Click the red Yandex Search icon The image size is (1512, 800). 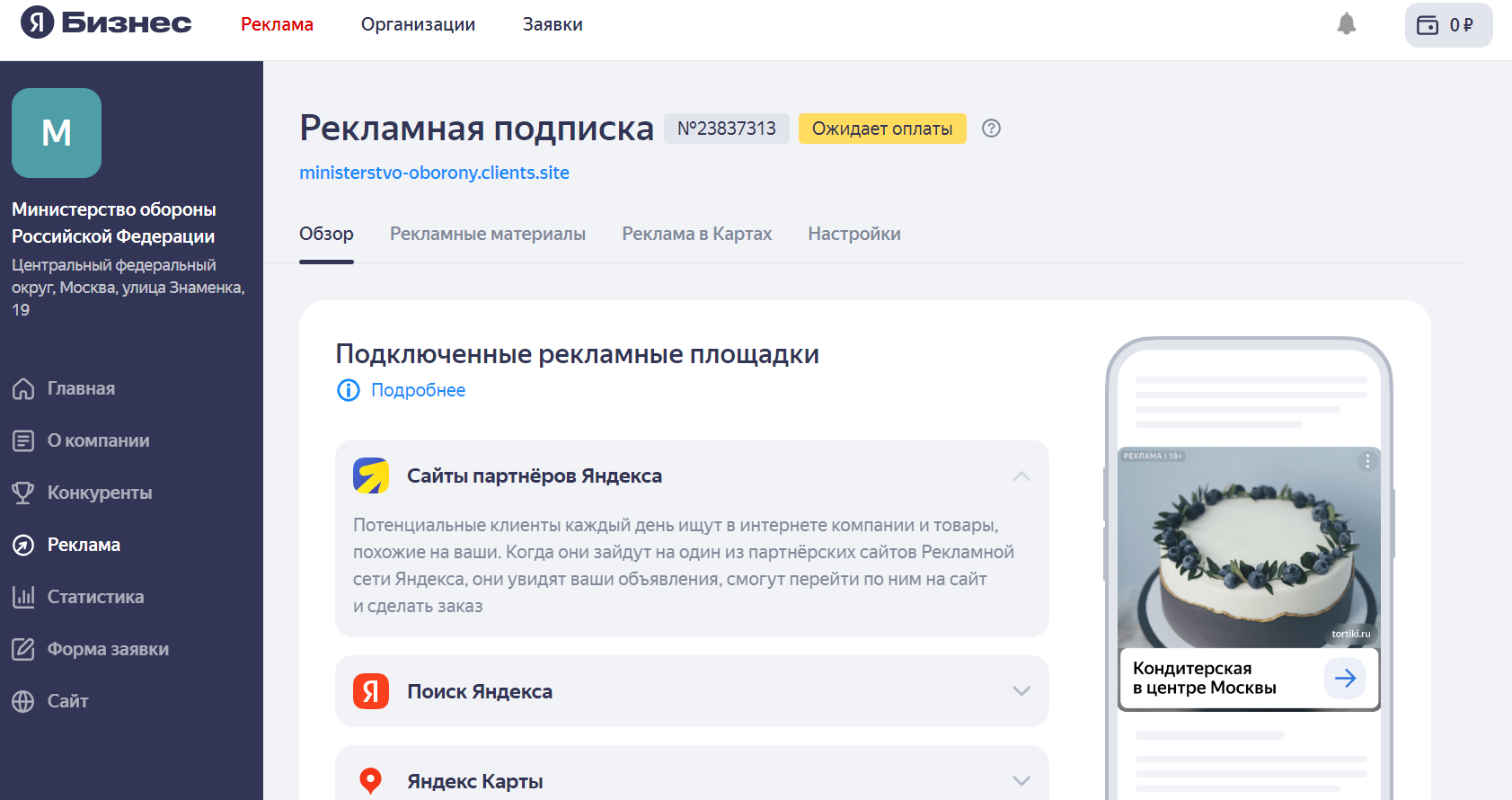pyautogui.click(x=371, y=691)
